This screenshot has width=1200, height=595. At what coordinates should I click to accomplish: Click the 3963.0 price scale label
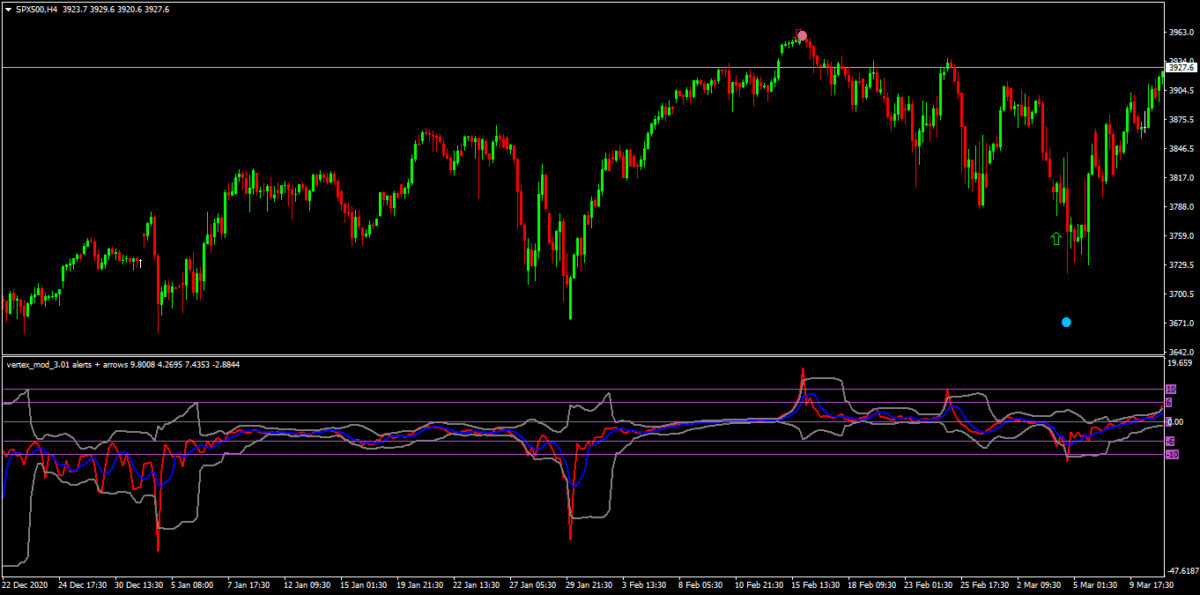1182,33
